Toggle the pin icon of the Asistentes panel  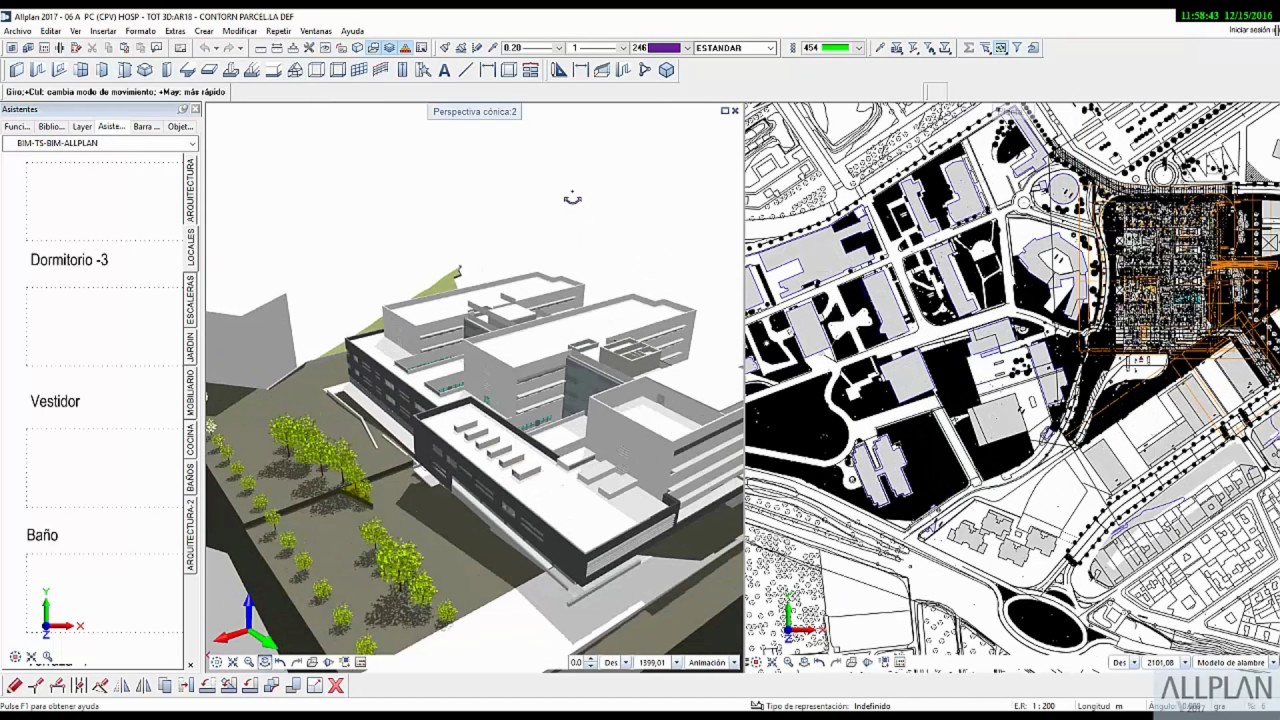pos(183,109)
